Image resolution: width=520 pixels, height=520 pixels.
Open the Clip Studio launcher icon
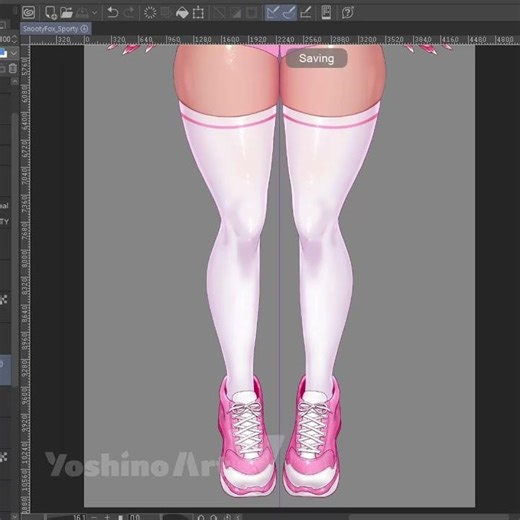[x=28, y=13]
